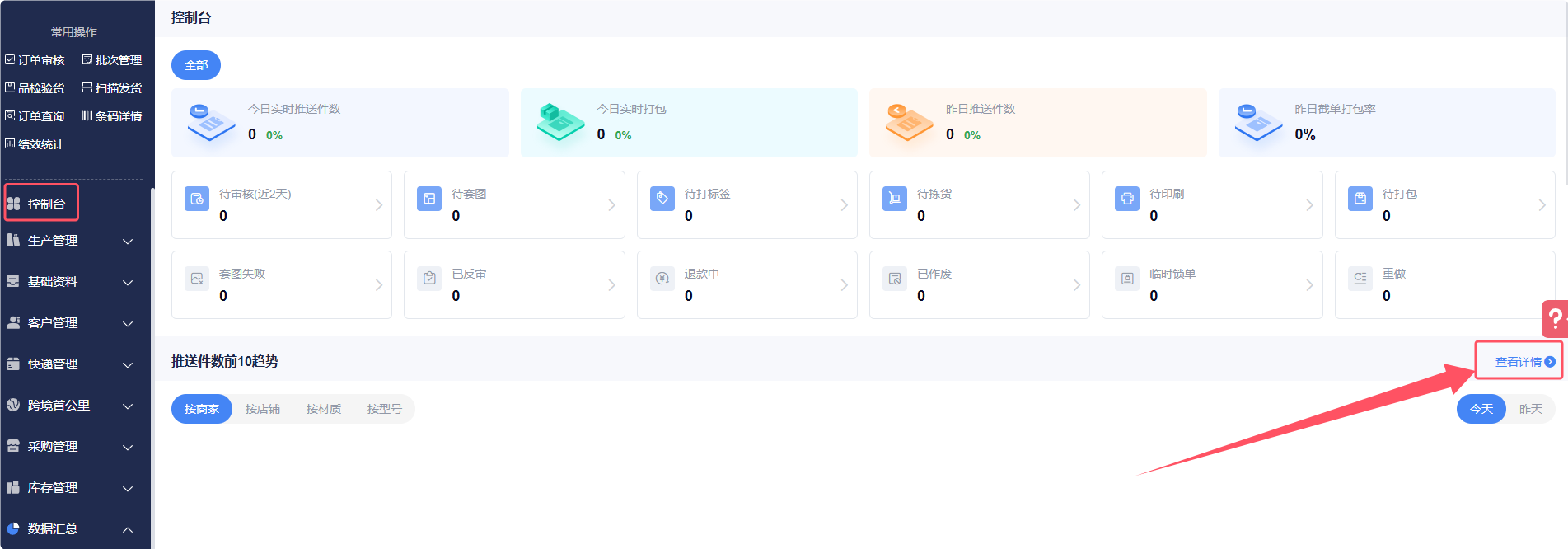Viewport: 1568px width, 549px height.
Task: Open 待审核(近2天) card arrow
Action: click(x=379, y=205)
